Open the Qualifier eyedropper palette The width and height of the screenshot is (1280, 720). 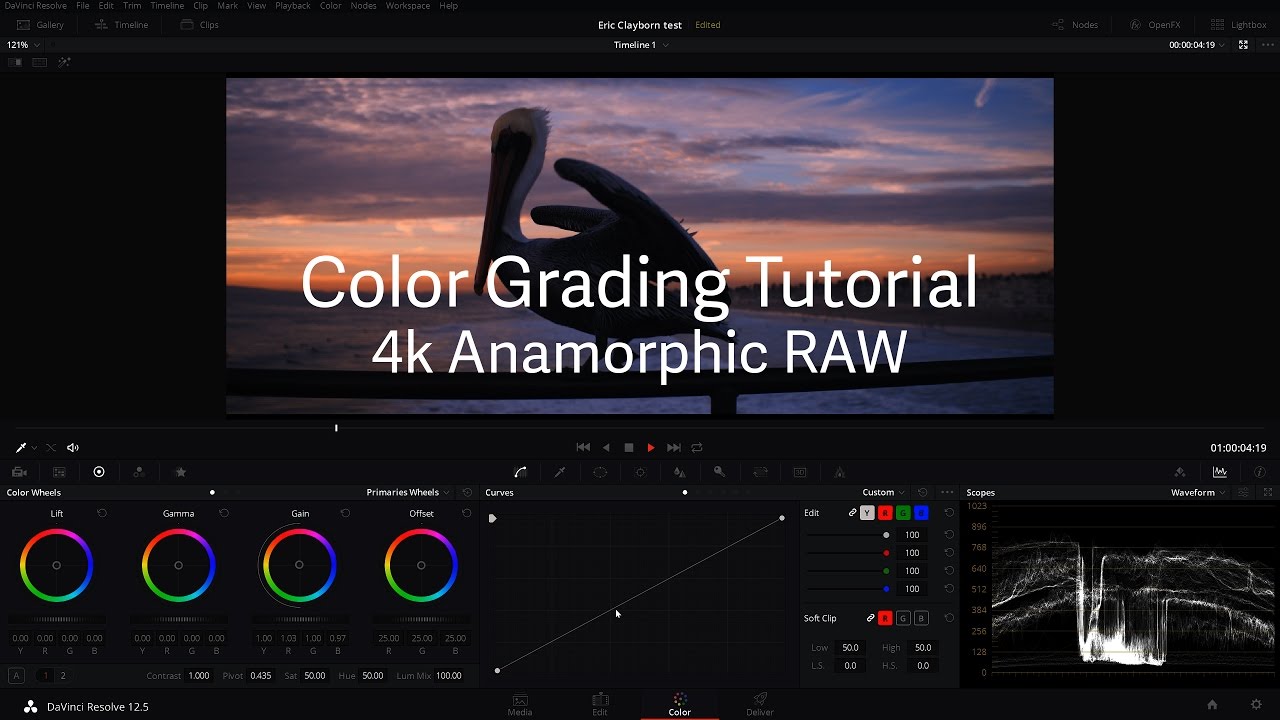[560, 472]
